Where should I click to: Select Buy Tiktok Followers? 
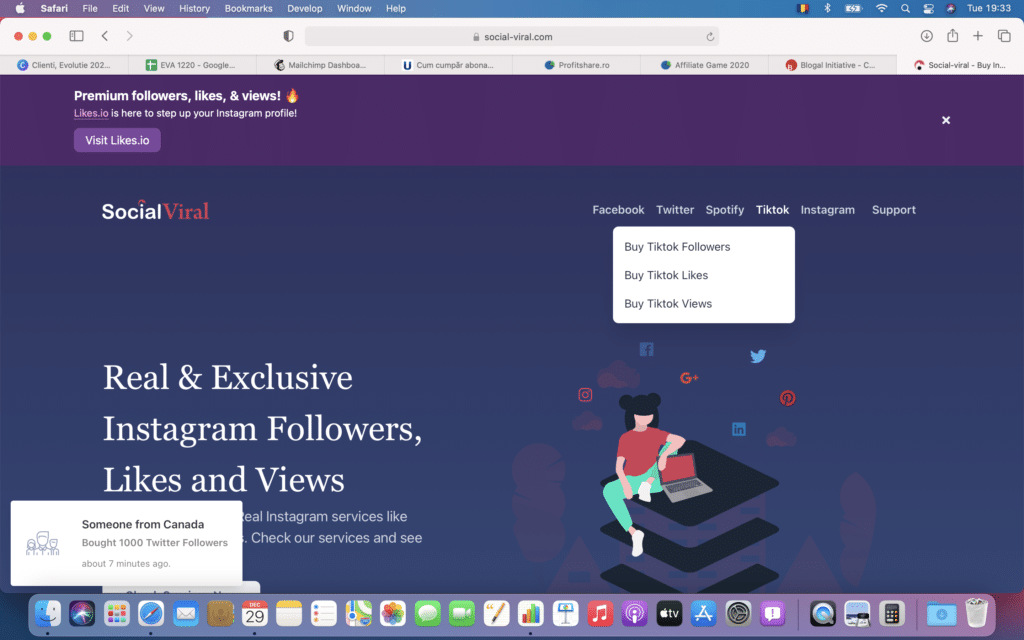click(677, 247)
